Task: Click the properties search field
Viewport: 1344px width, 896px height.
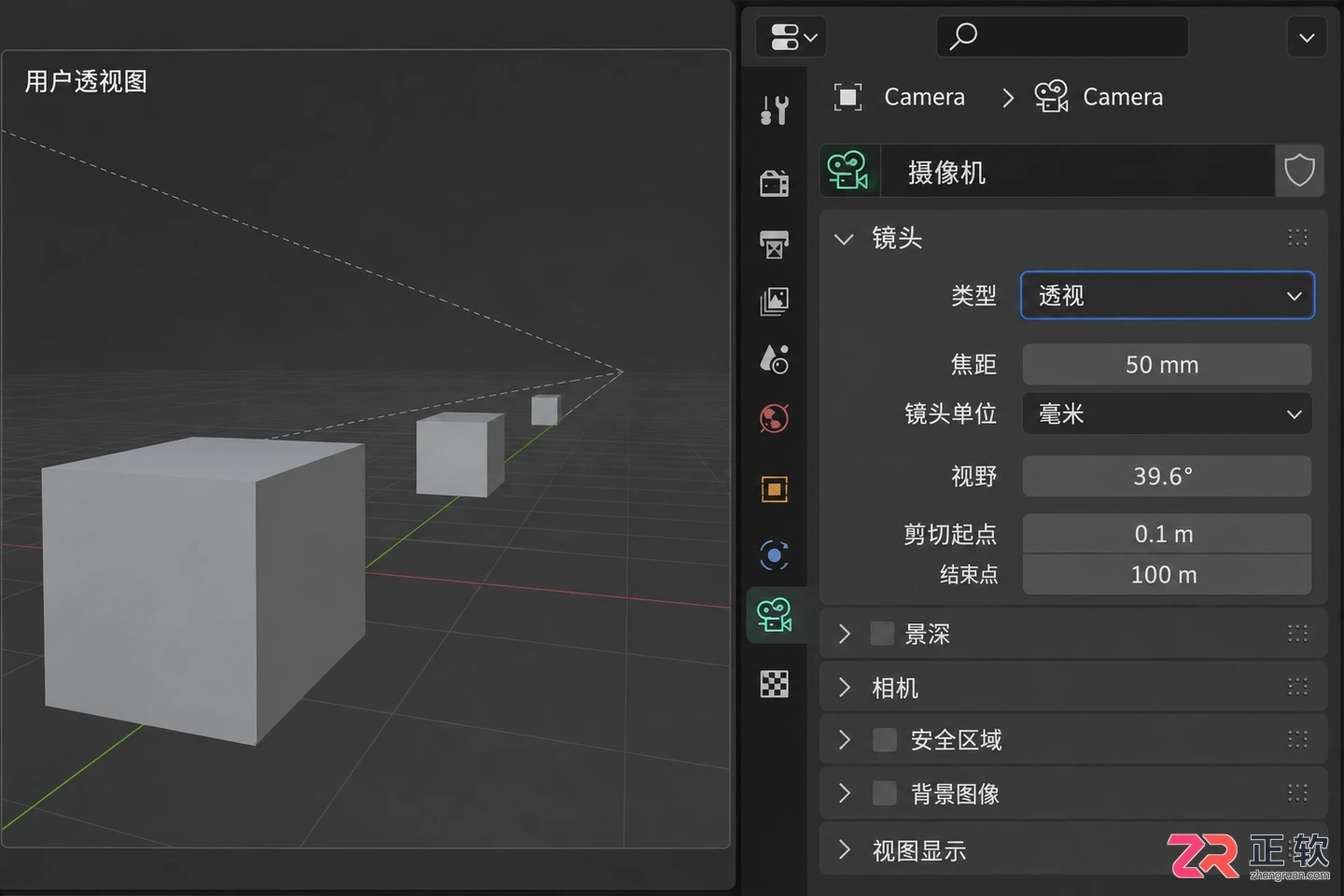Action: pos(1062,36)
